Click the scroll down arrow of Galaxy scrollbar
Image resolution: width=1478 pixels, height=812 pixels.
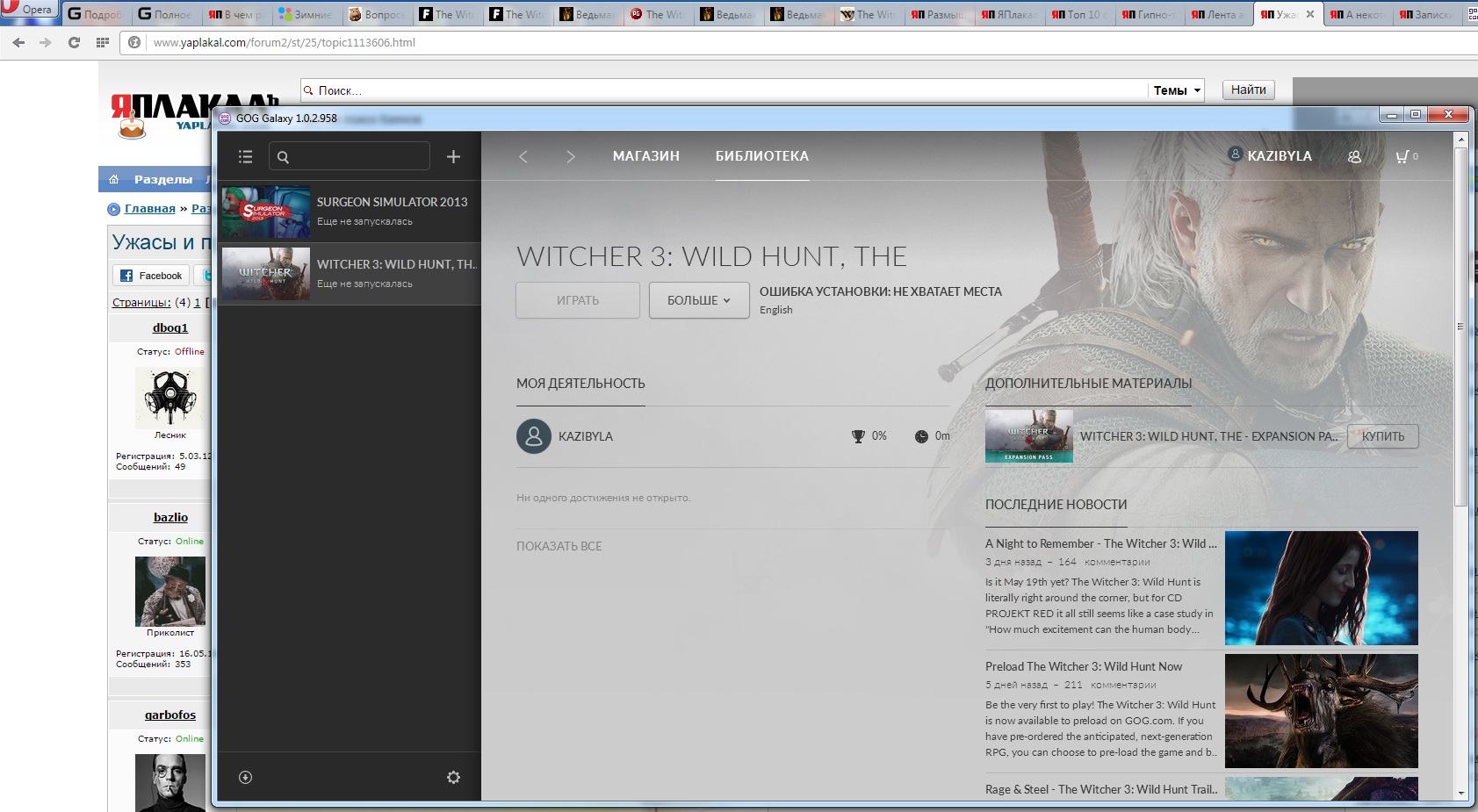1460,793
